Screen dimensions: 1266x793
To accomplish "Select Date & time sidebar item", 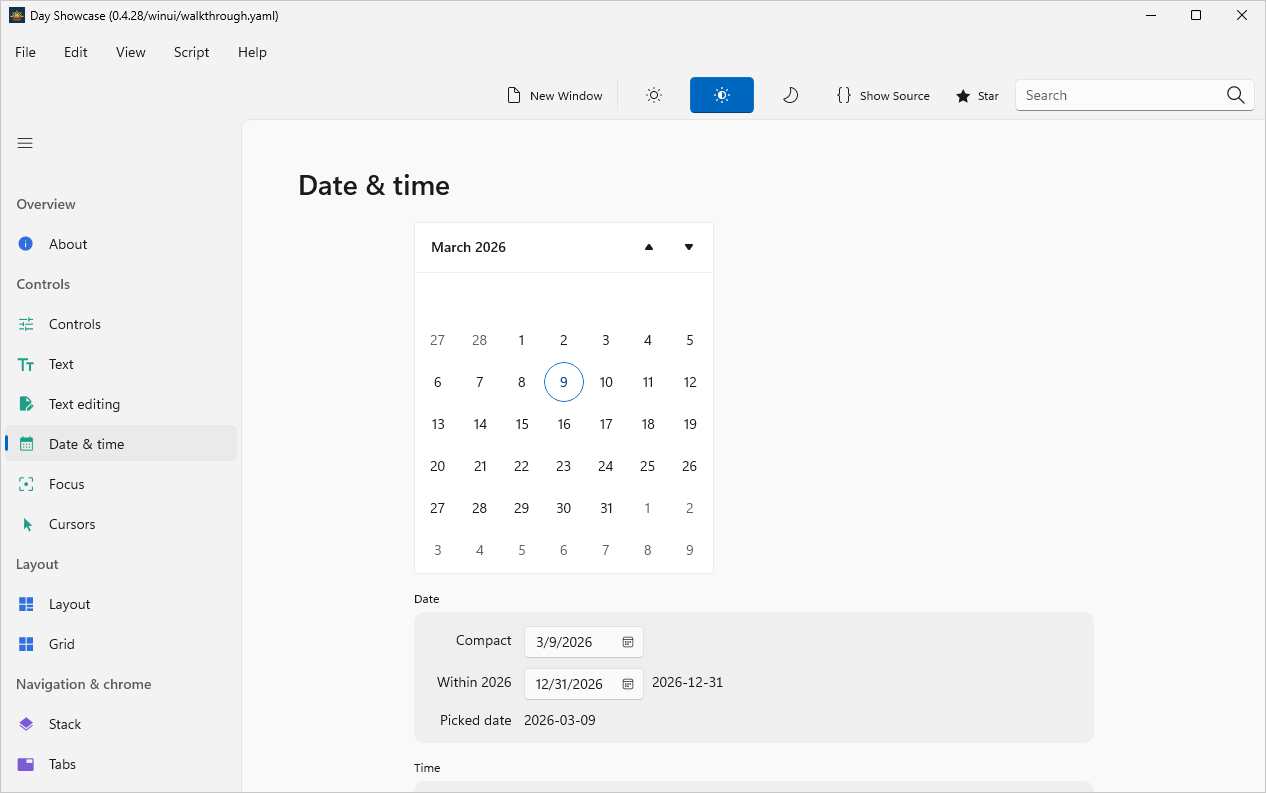I will click(121, 444).
